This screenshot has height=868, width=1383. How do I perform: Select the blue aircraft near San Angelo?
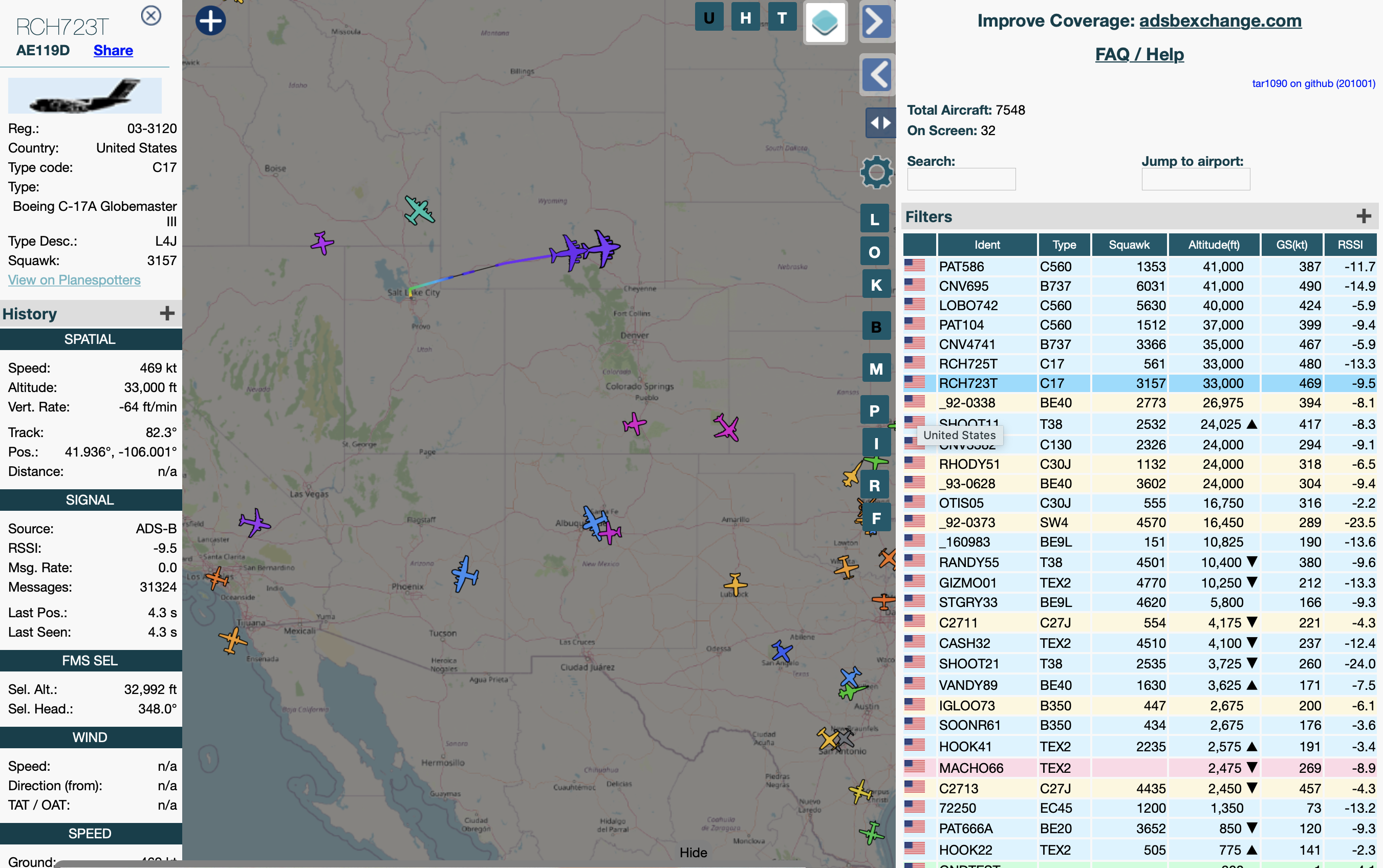pos(782,651)
